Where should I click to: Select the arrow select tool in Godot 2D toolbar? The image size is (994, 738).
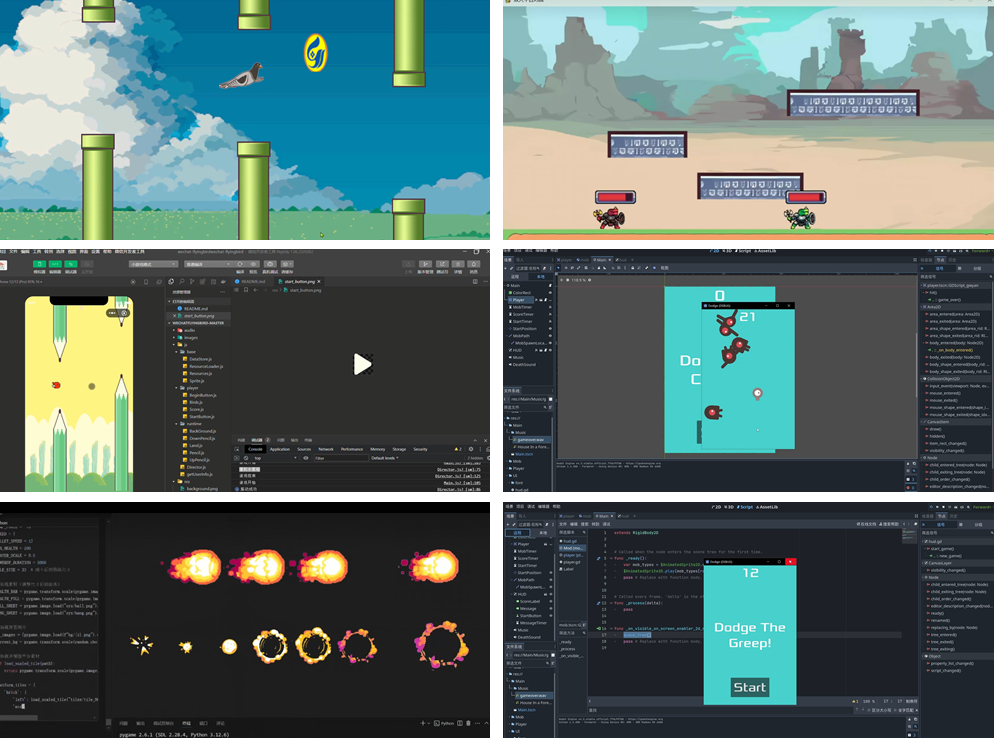559,268
